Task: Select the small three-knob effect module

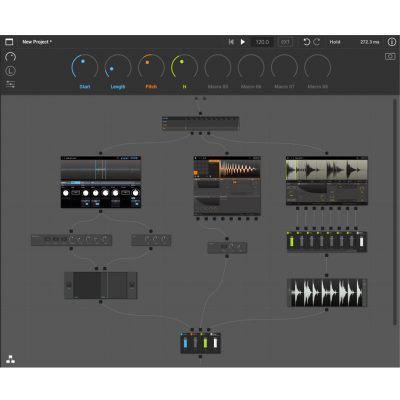Action: click(x=151, y=240)
